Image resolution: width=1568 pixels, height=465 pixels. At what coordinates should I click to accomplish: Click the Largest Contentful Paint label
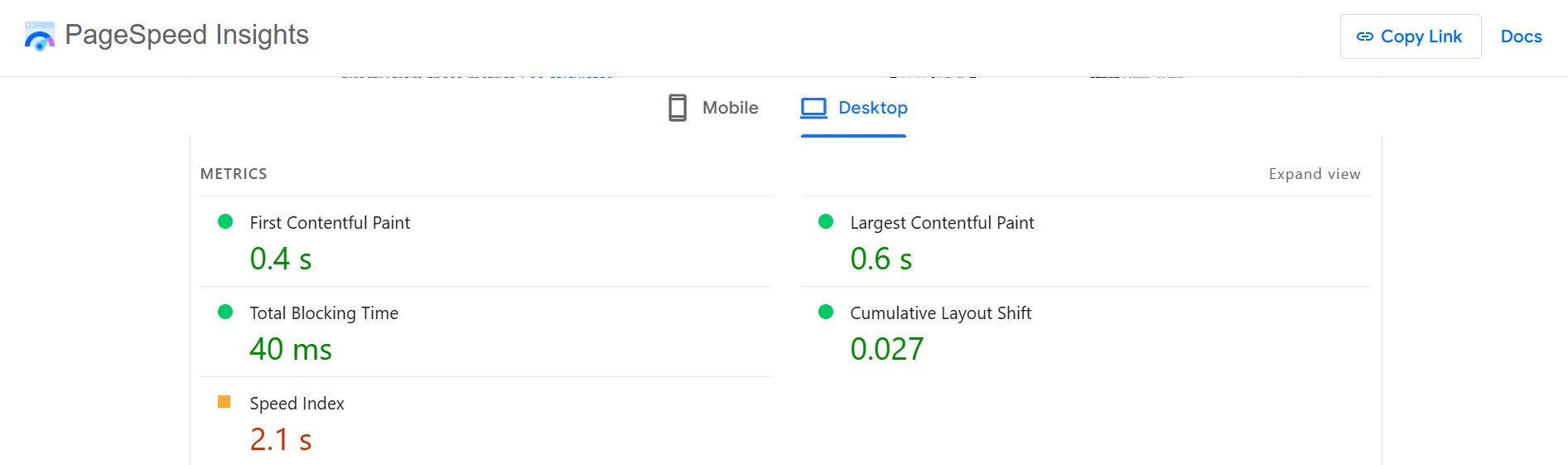point(942,223)
